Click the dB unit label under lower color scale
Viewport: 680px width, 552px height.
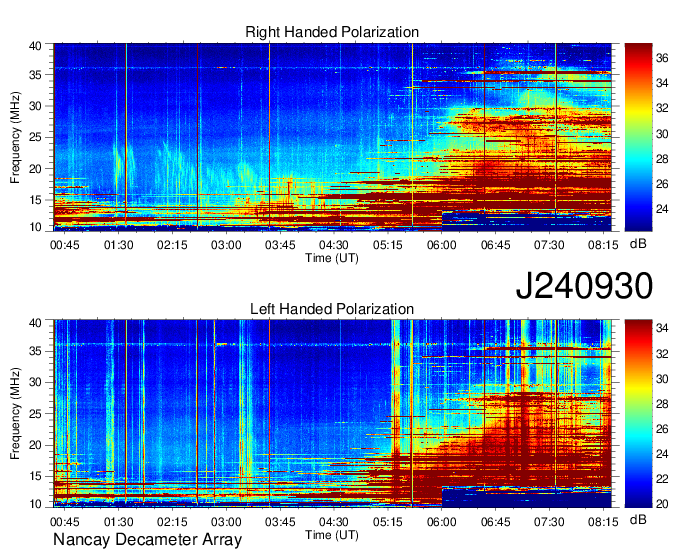coord(638,519)
